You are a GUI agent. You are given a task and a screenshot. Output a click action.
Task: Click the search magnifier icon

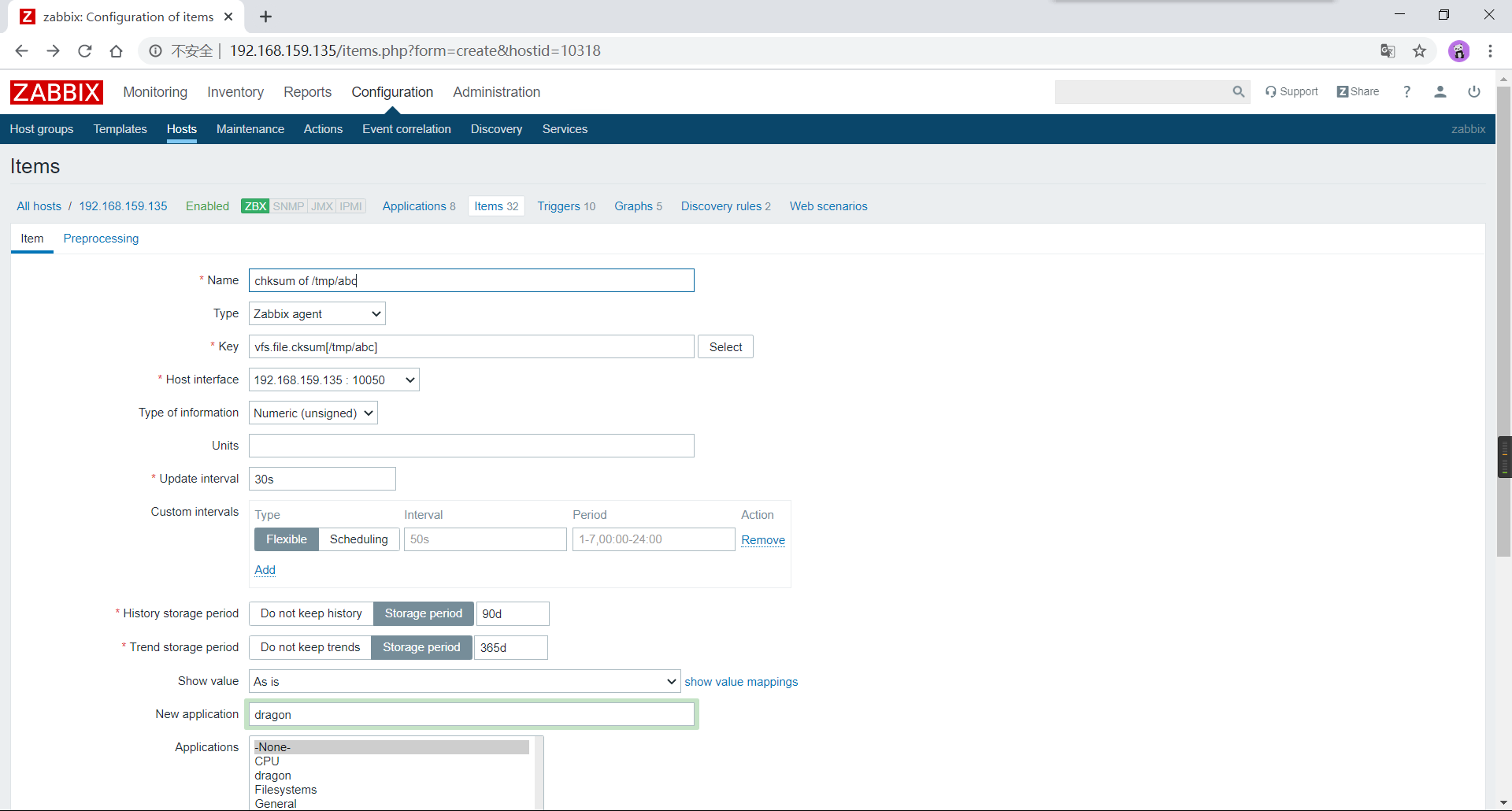(x=1239, y=92)
